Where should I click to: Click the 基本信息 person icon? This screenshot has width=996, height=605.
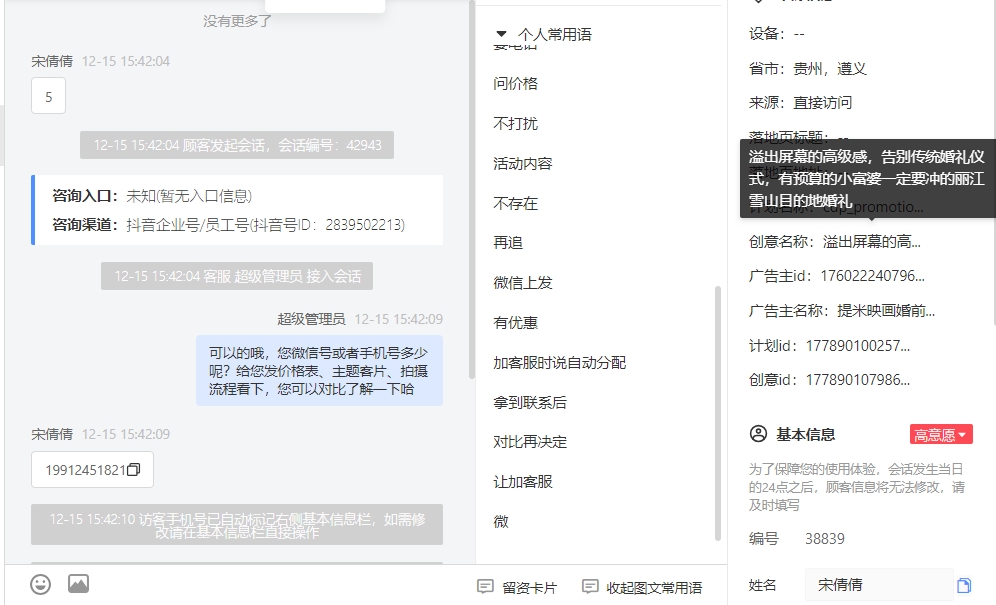(758, 434)
